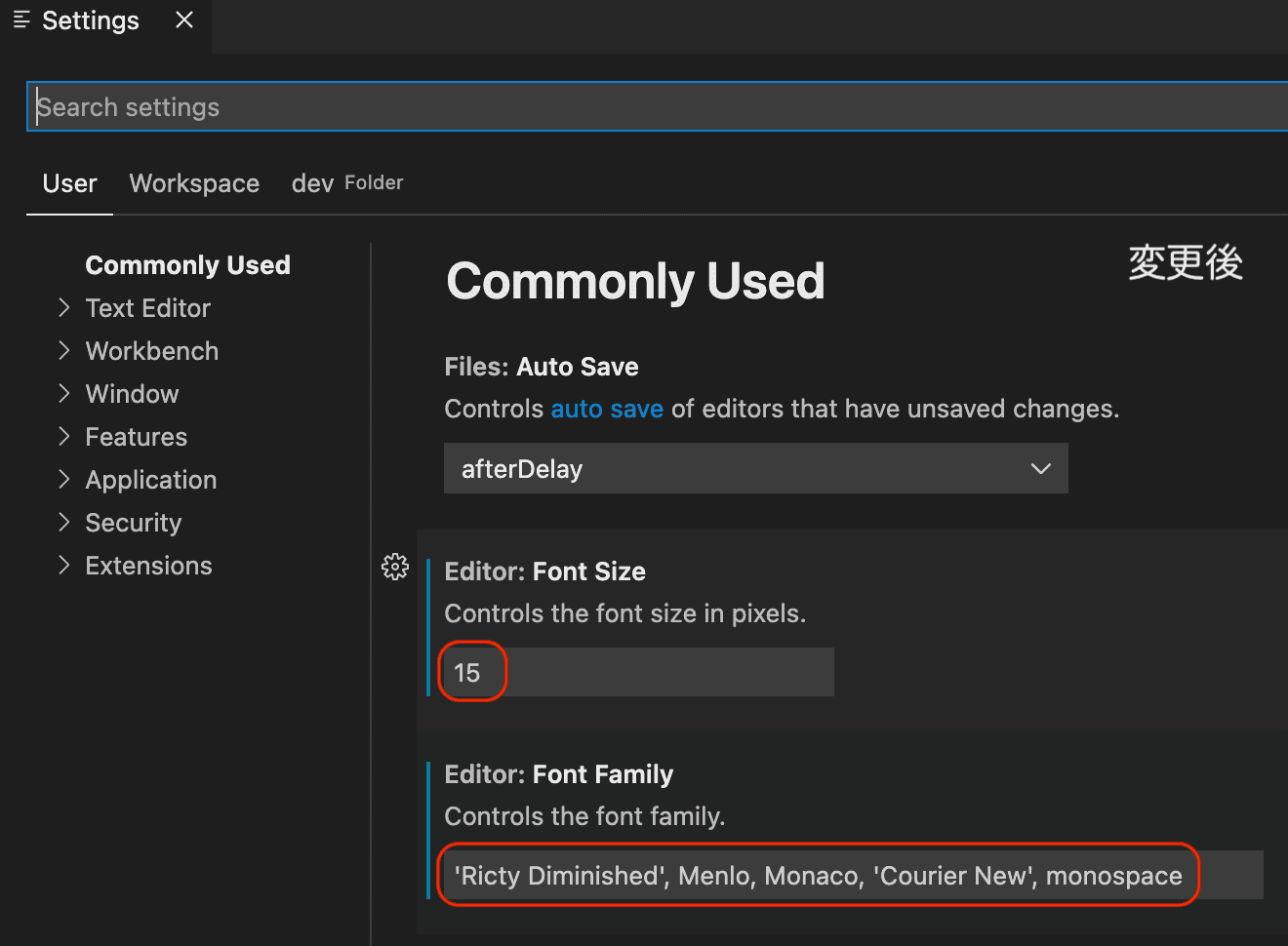Image resolution: width=1288 pixels, height=946 pixels.
Task: Expand the Workbench tree section
Action: point(64,351)
